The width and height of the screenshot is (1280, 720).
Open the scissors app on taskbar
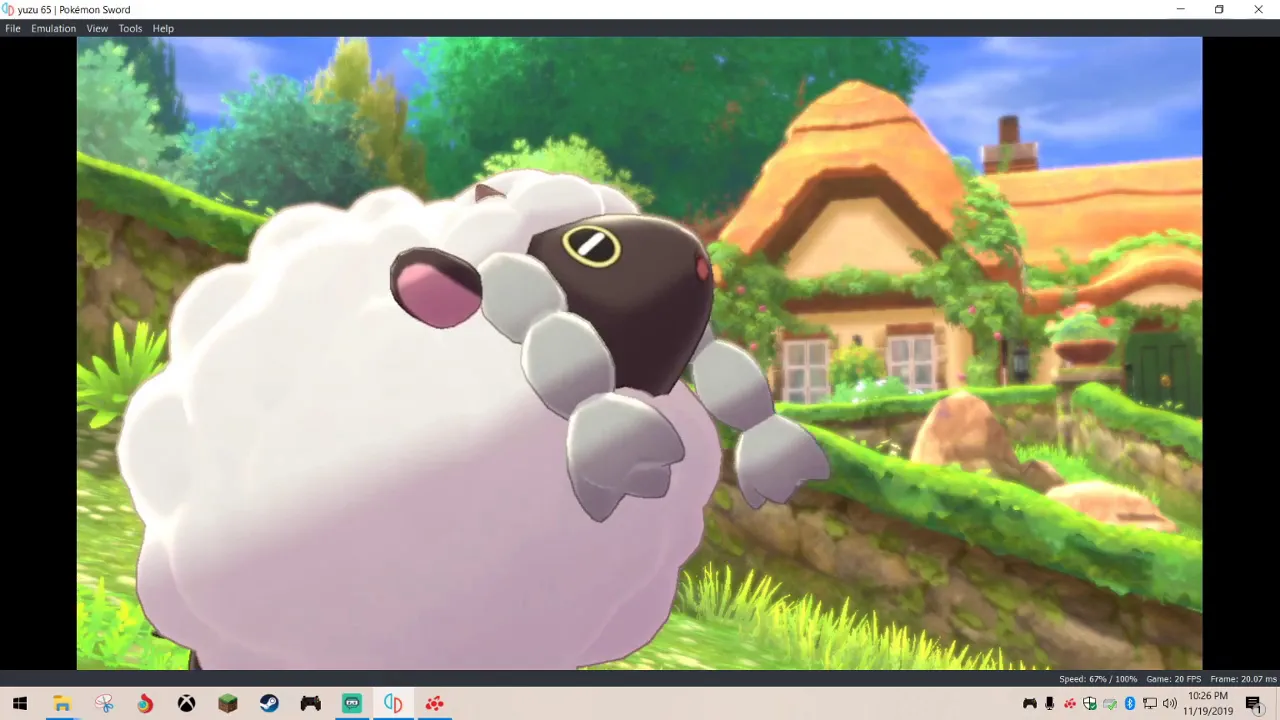coord(104,703)
